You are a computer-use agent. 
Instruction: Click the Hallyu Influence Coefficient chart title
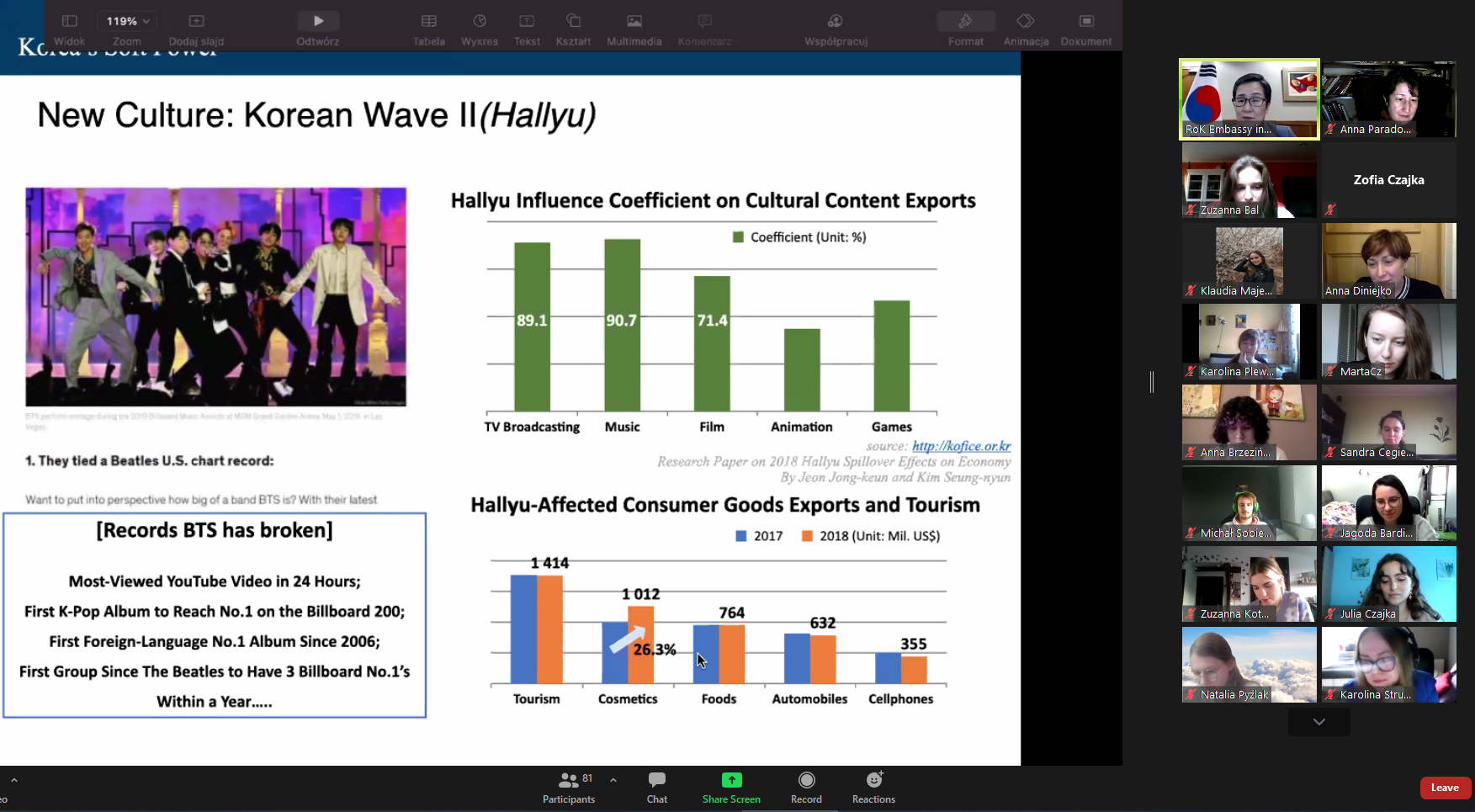pyautogui.click(x=713, y=200)
